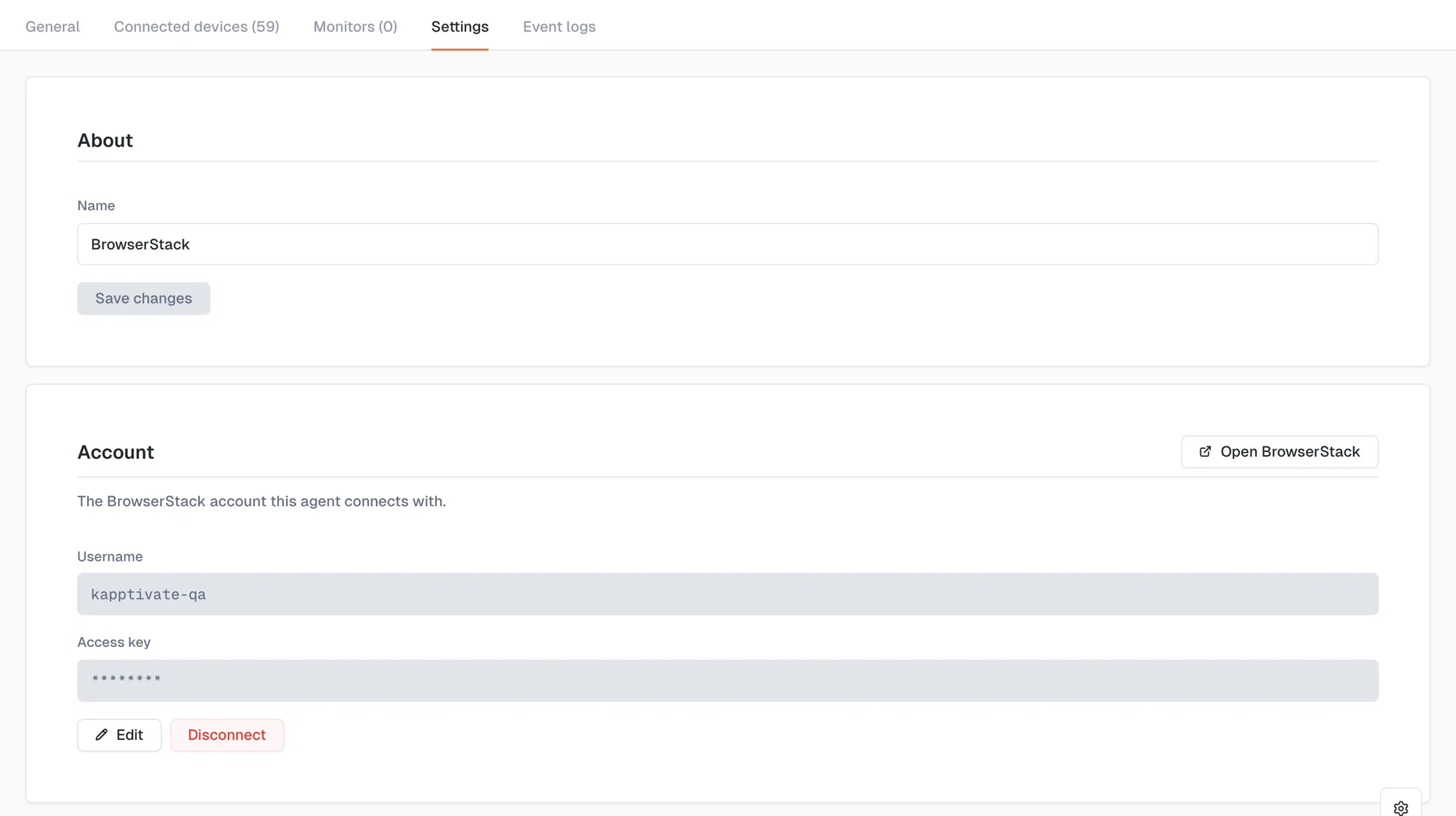
Task: Click the Edit button for account credentials
Action: [x=120, y=735]
